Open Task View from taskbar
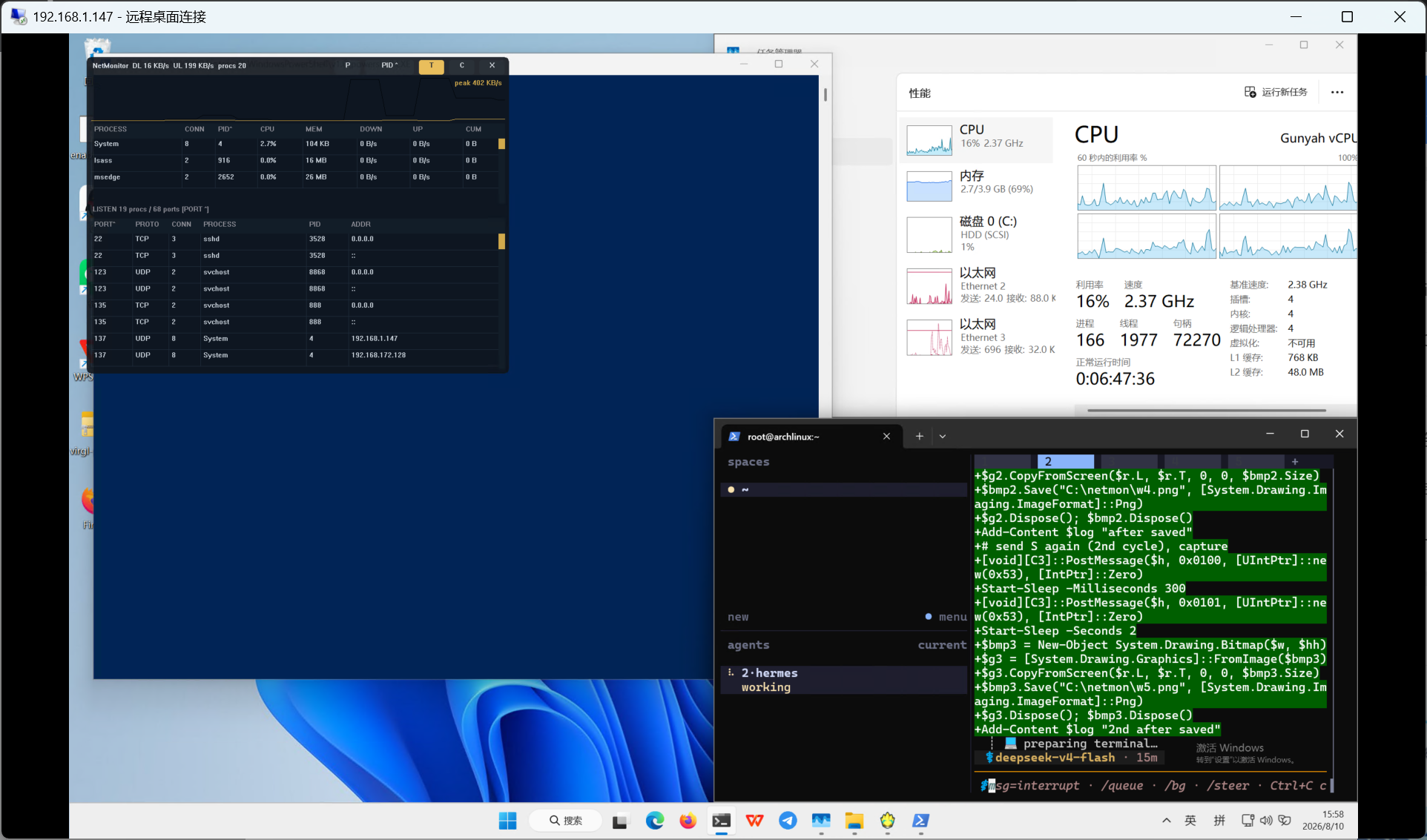The height and width of the screenshot is (840, 1427). [x=620, y=821]
